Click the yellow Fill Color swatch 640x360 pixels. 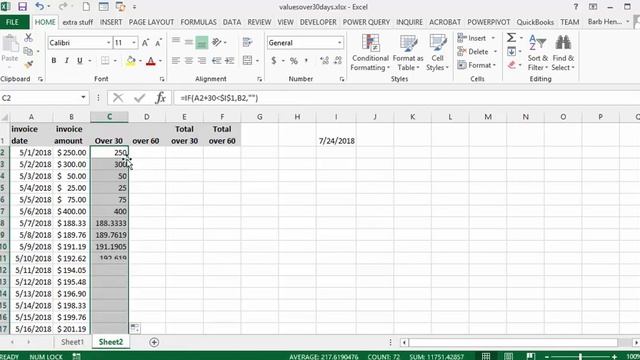coord(131,61)
